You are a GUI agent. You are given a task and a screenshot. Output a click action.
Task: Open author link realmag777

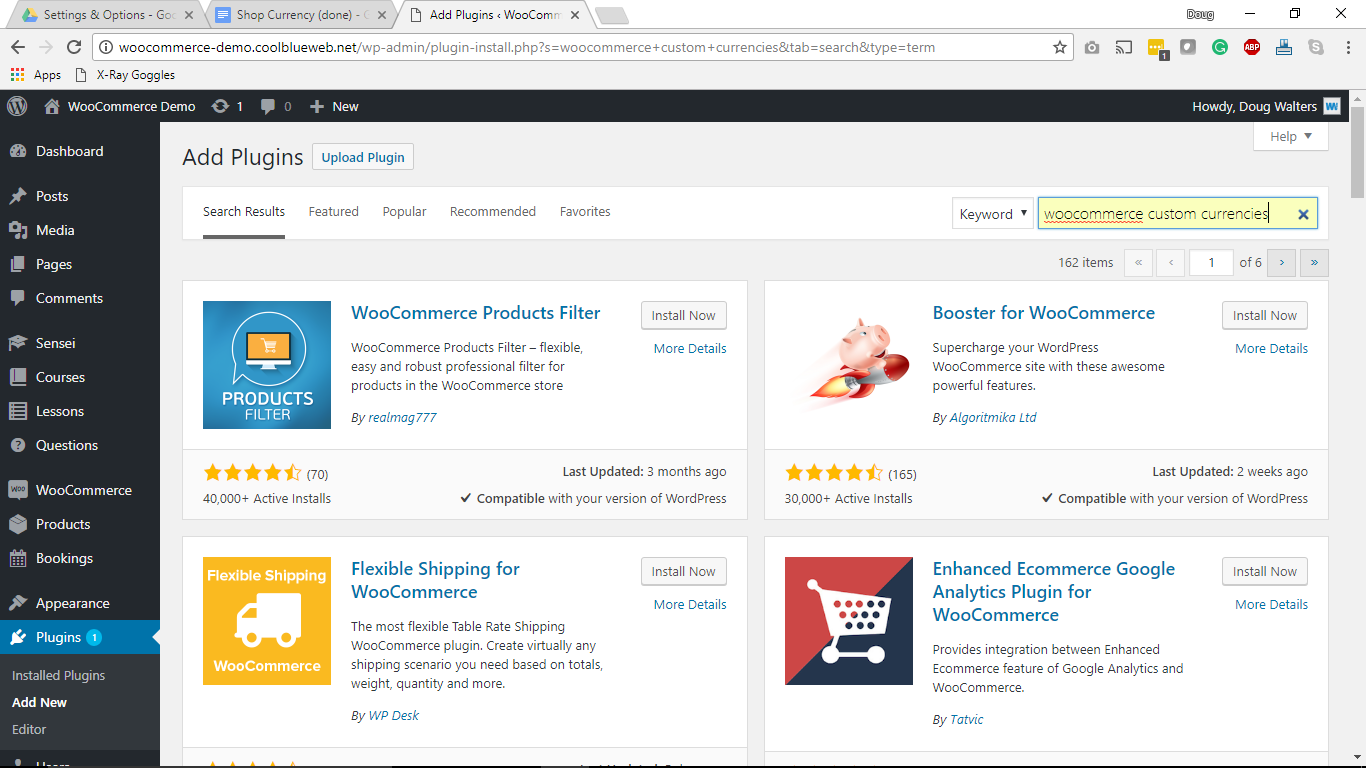[402, 417]
